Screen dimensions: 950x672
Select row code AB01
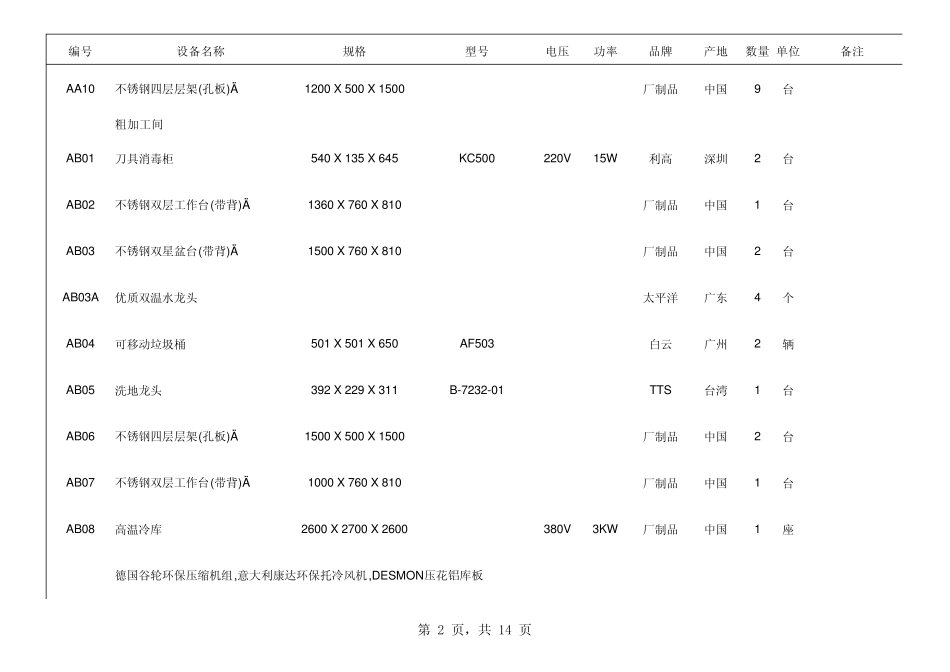pos(81,159)
